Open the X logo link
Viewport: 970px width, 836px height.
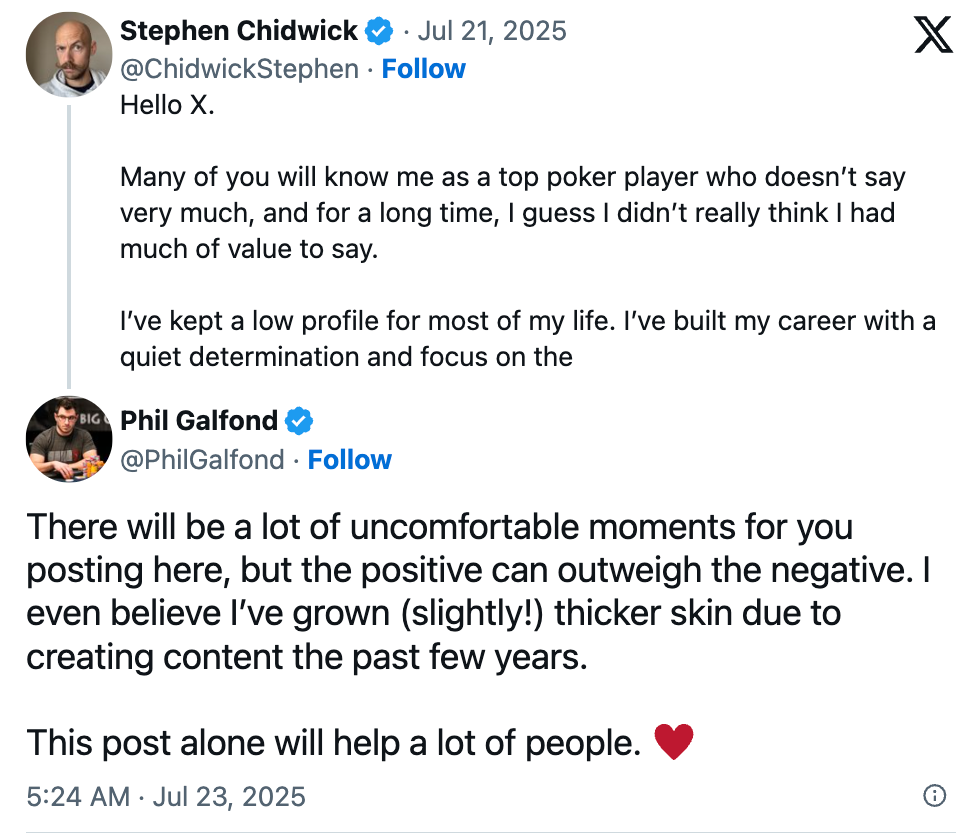click(x=934, y=35)
